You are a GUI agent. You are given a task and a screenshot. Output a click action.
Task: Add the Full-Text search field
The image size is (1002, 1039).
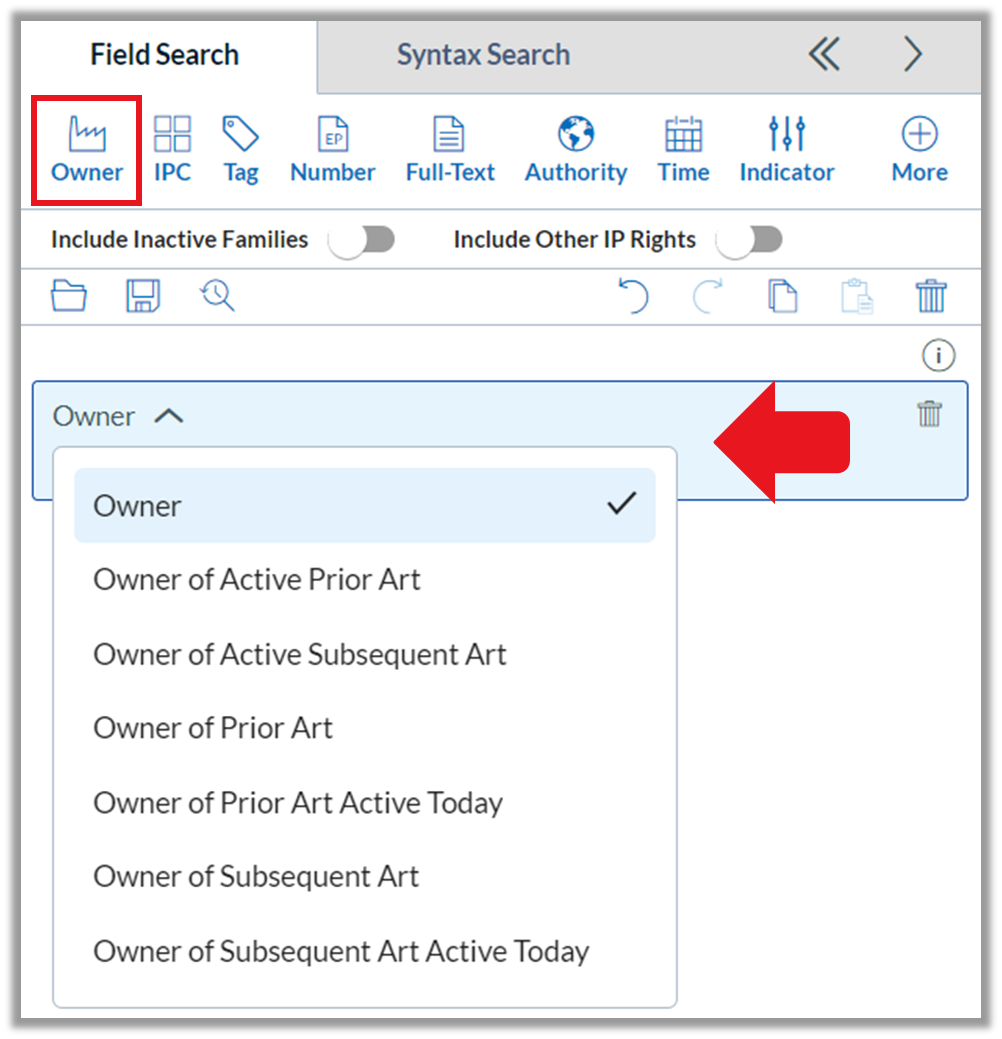pos(450,150)
